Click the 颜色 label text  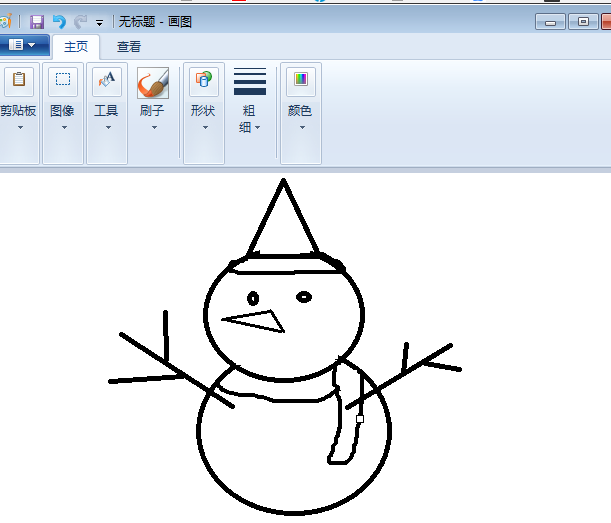[300, 111]
